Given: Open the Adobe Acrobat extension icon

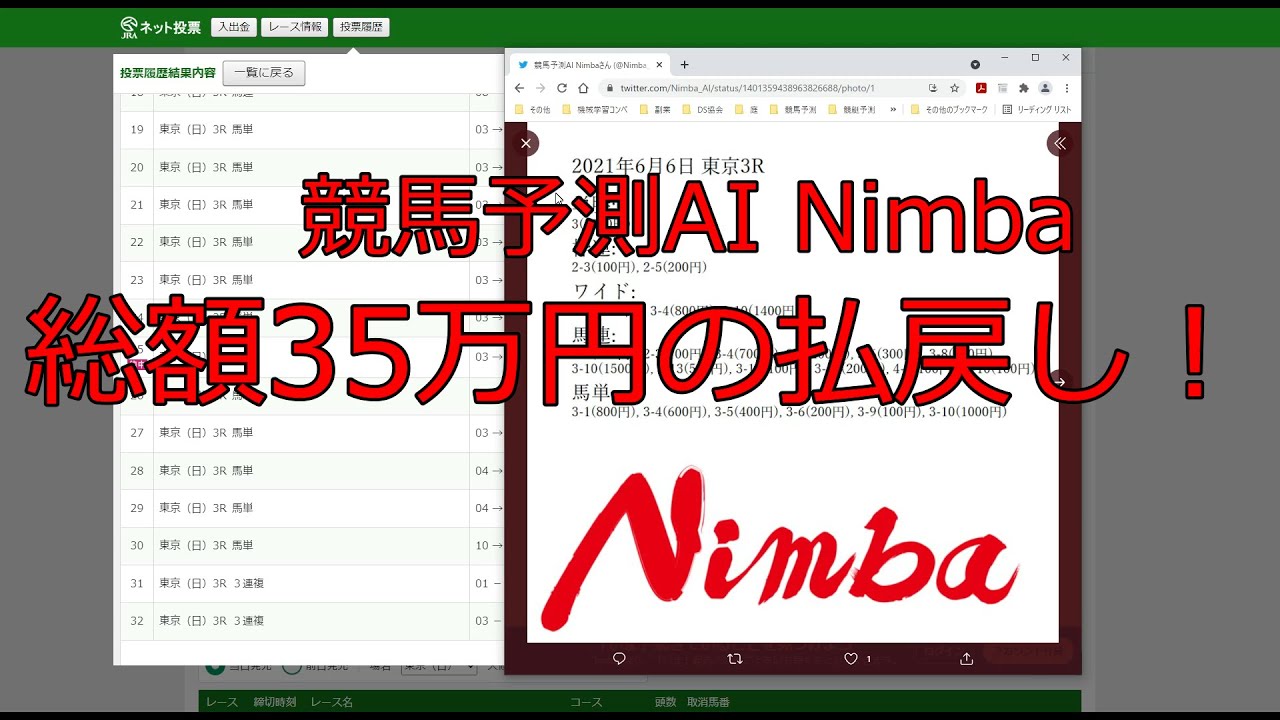Looking at the screenshot, I should tap(981, 88).
